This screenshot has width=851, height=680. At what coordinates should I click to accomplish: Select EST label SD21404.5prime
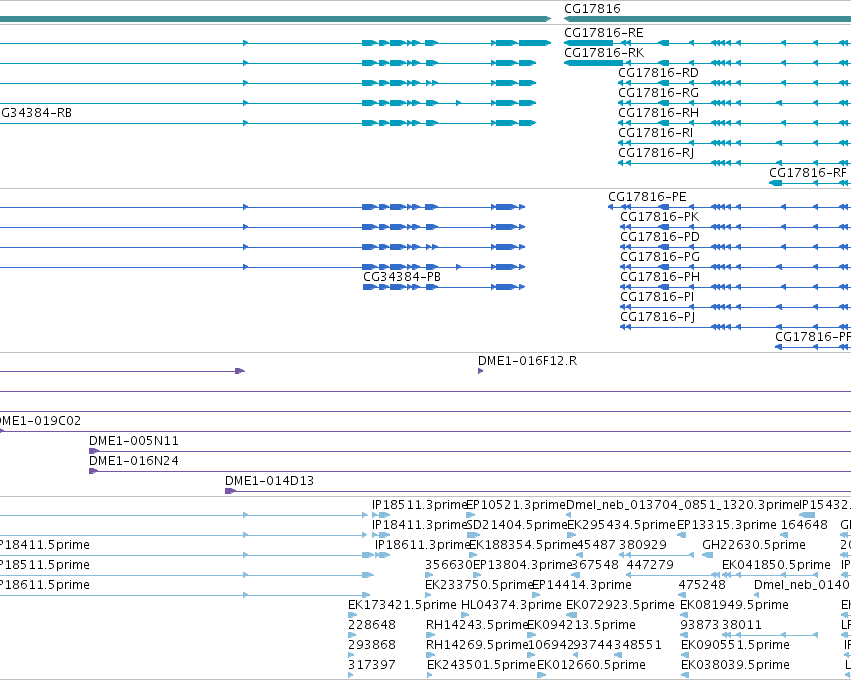click(517, 525)
